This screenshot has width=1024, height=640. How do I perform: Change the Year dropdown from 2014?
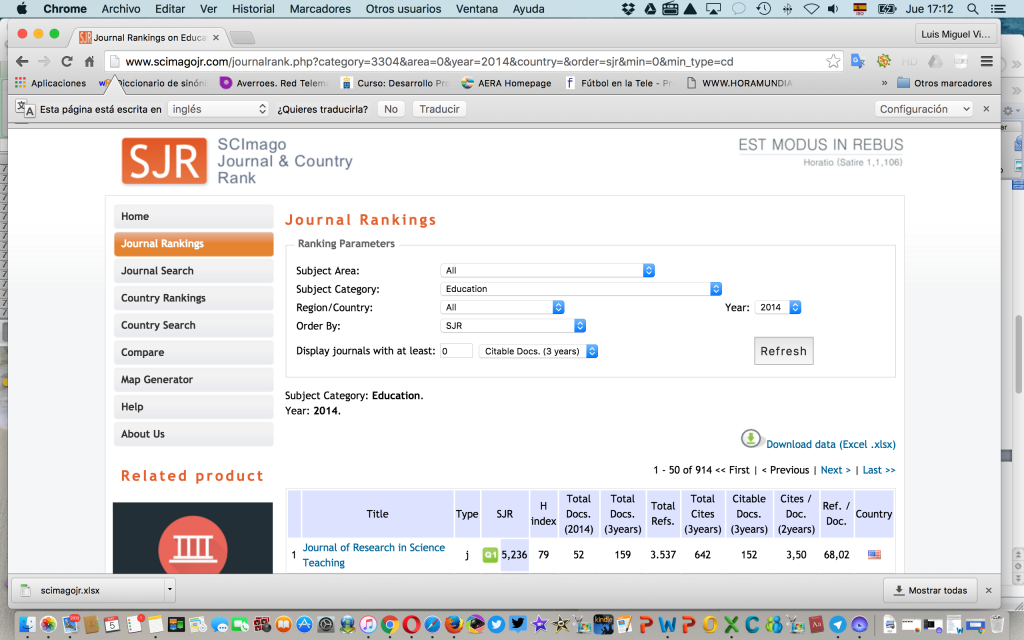point(778,307)
